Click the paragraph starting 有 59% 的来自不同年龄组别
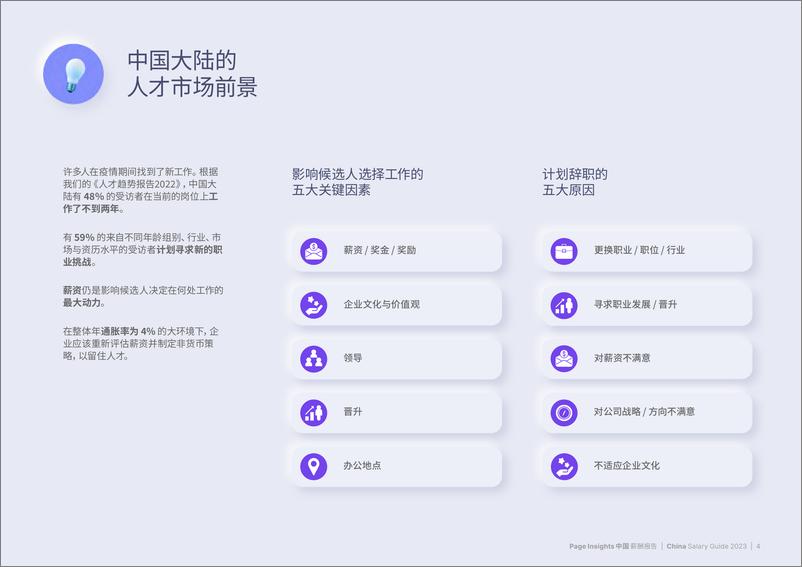The width and height of the screenshot is (802, 567). tap(143, 250)
